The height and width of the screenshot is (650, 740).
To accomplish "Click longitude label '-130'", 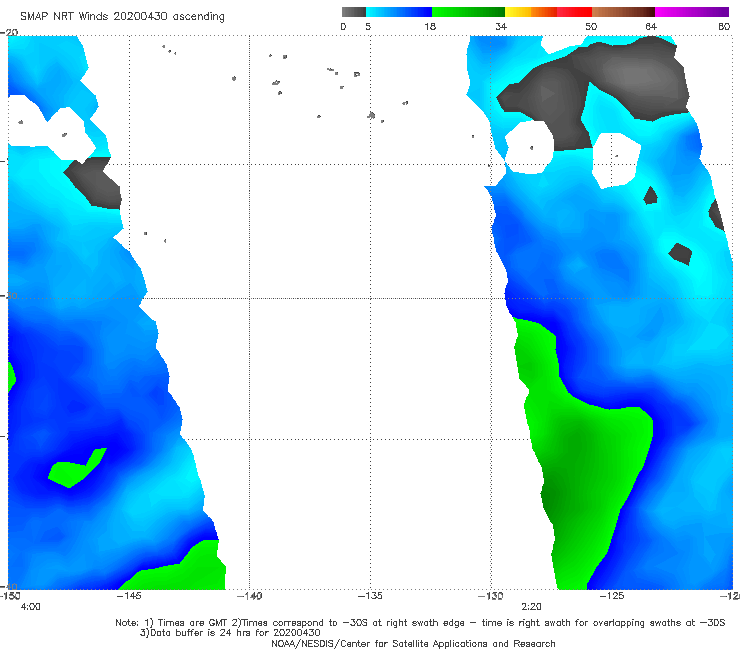I will click(491, 596).
